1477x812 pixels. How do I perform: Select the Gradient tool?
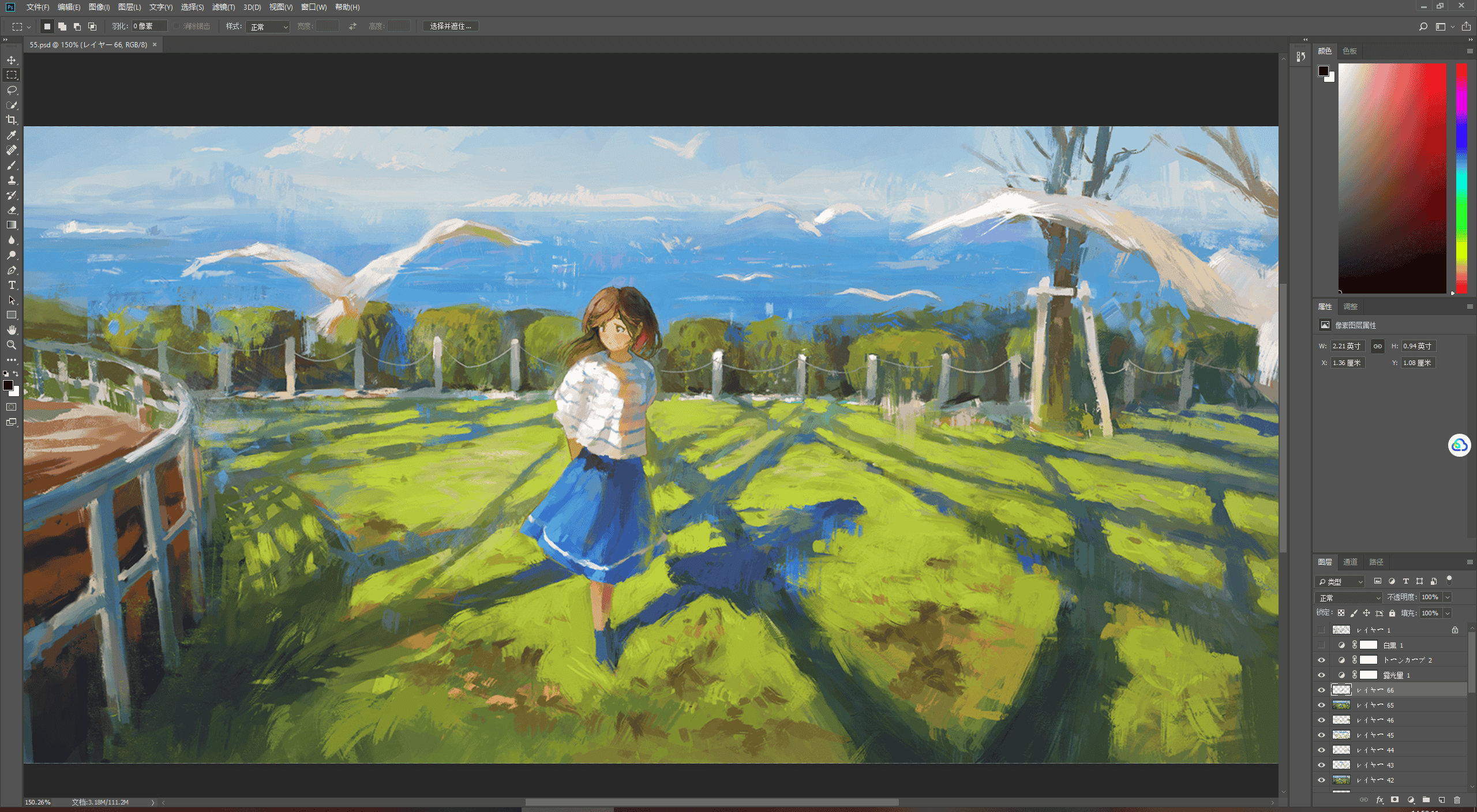click(x=12, y=225)
